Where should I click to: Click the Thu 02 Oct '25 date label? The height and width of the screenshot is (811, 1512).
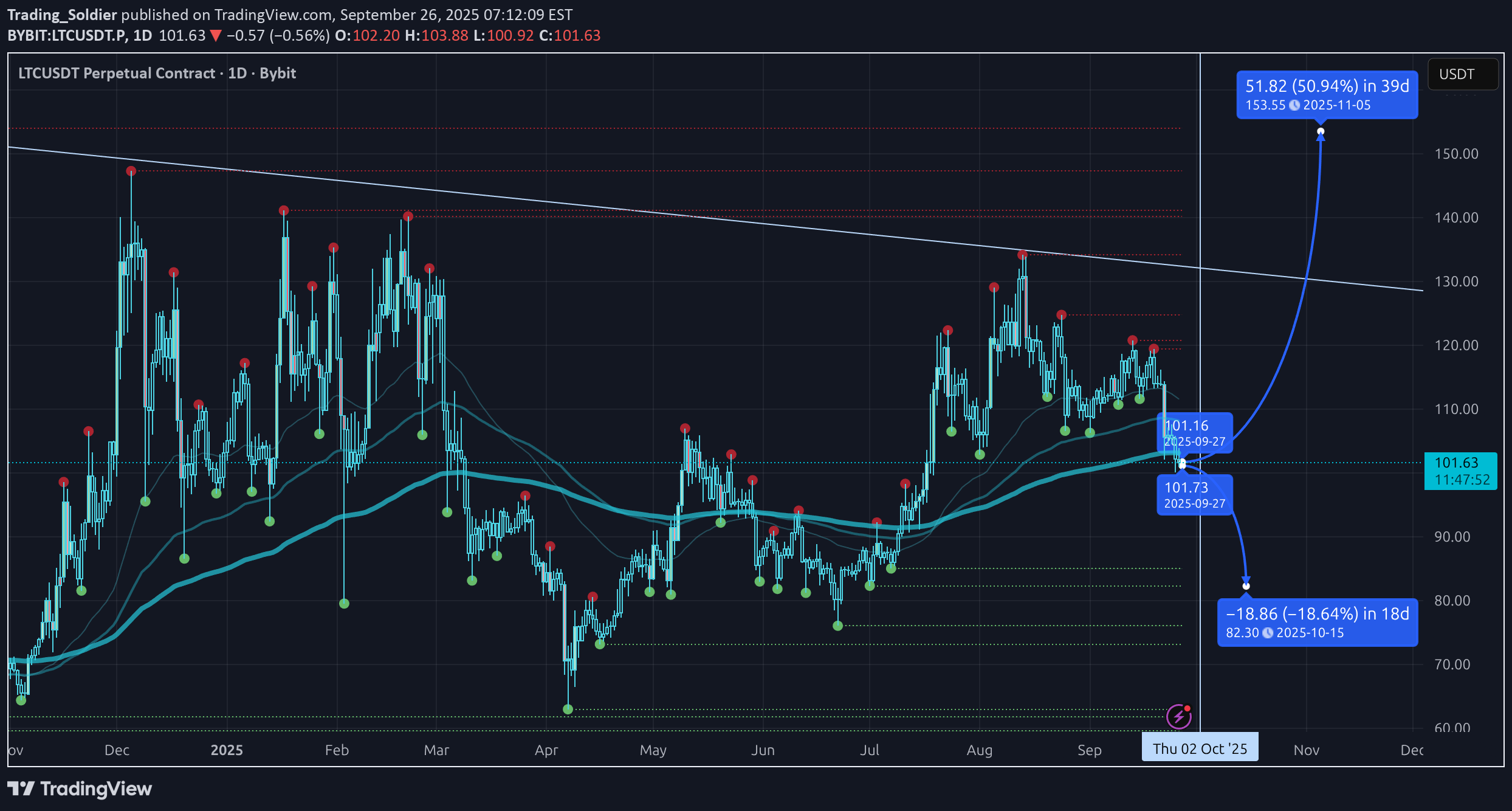(1200, 747)
